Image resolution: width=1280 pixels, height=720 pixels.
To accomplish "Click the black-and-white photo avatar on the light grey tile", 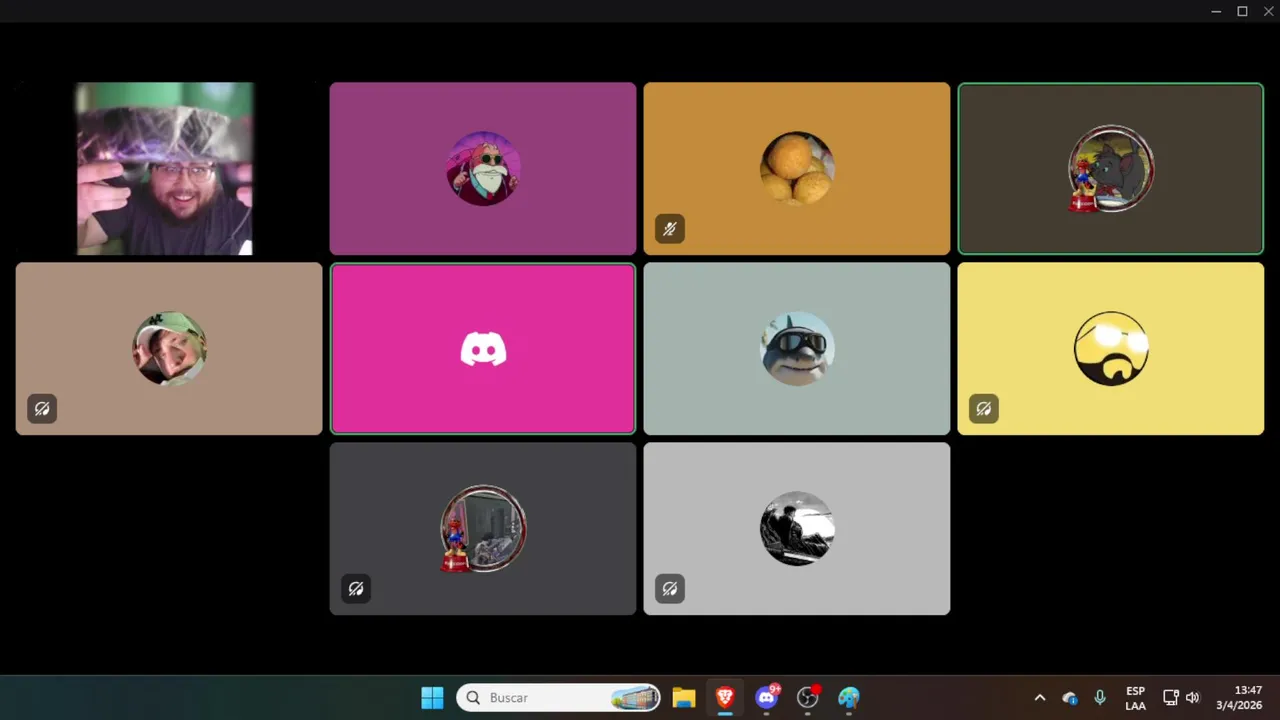I will coord(797,528).
